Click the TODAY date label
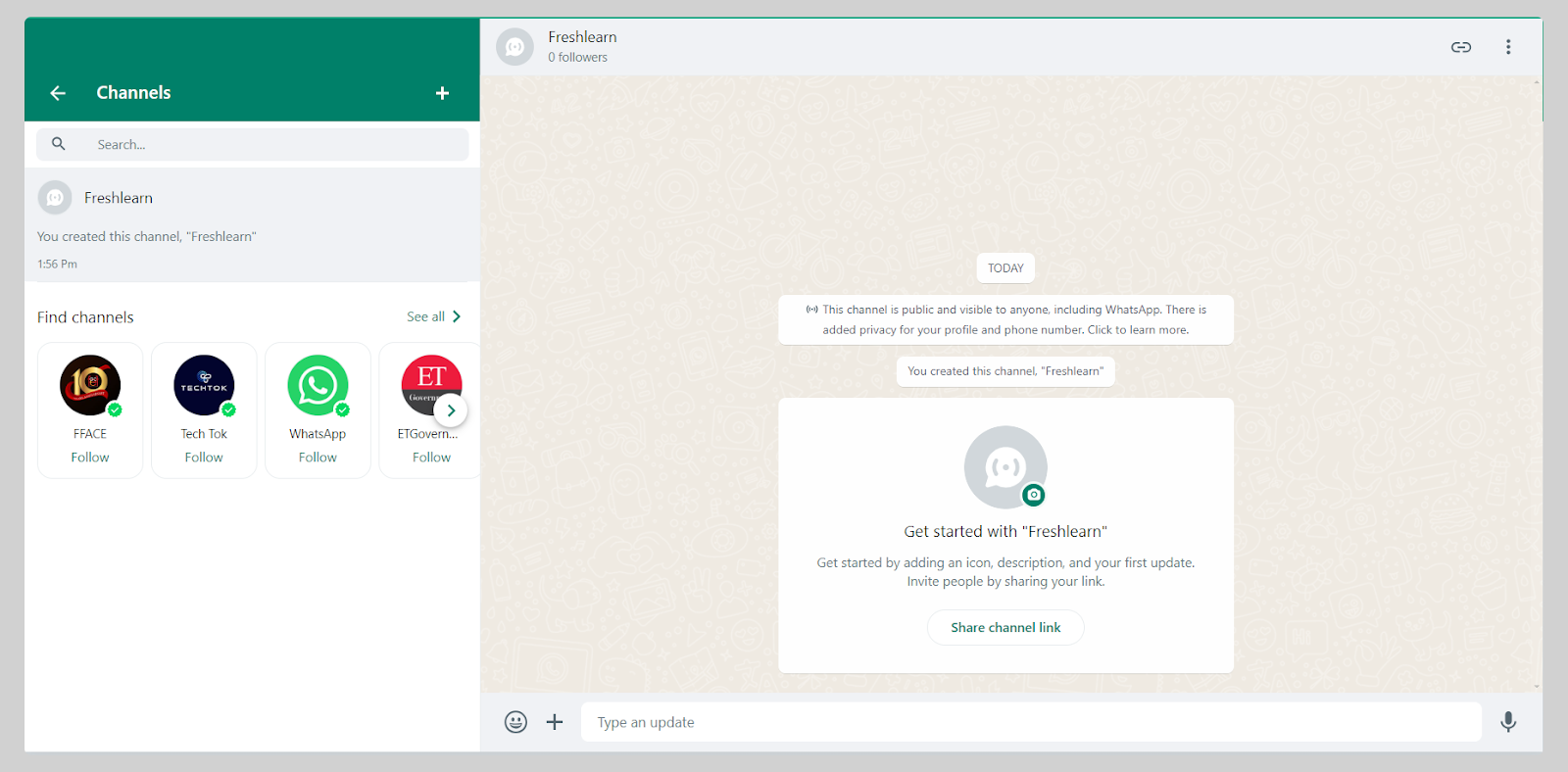 [1005, 267]
